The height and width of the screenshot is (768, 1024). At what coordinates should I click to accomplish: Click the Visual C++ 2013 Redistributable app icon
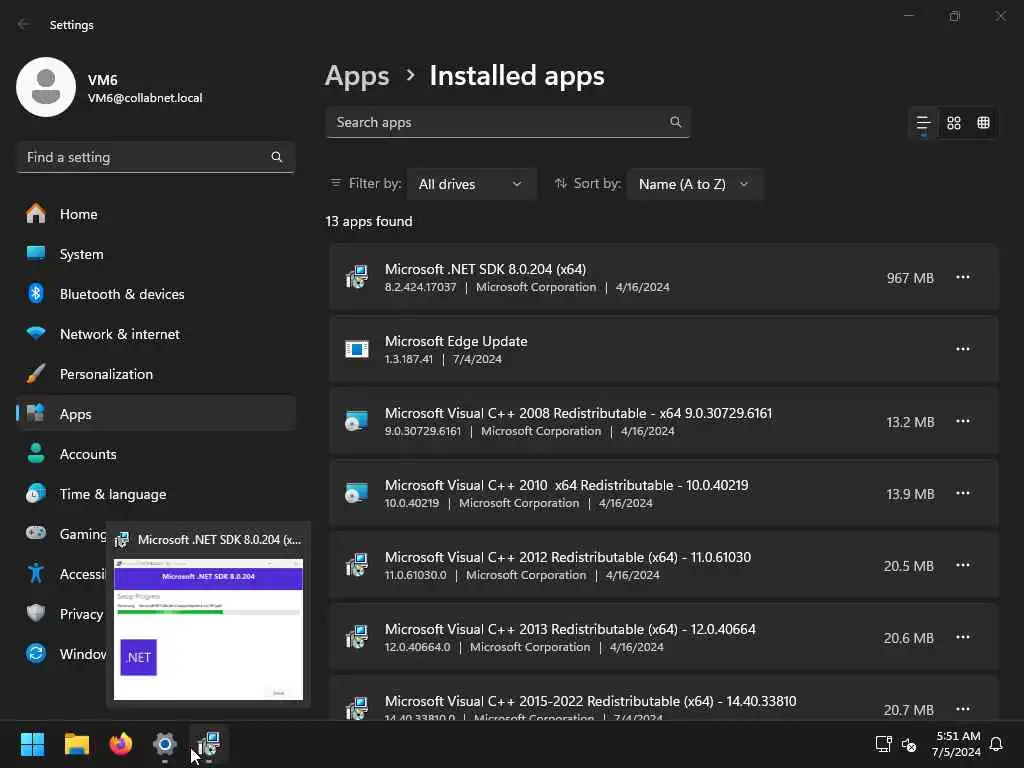click(357, 637)
